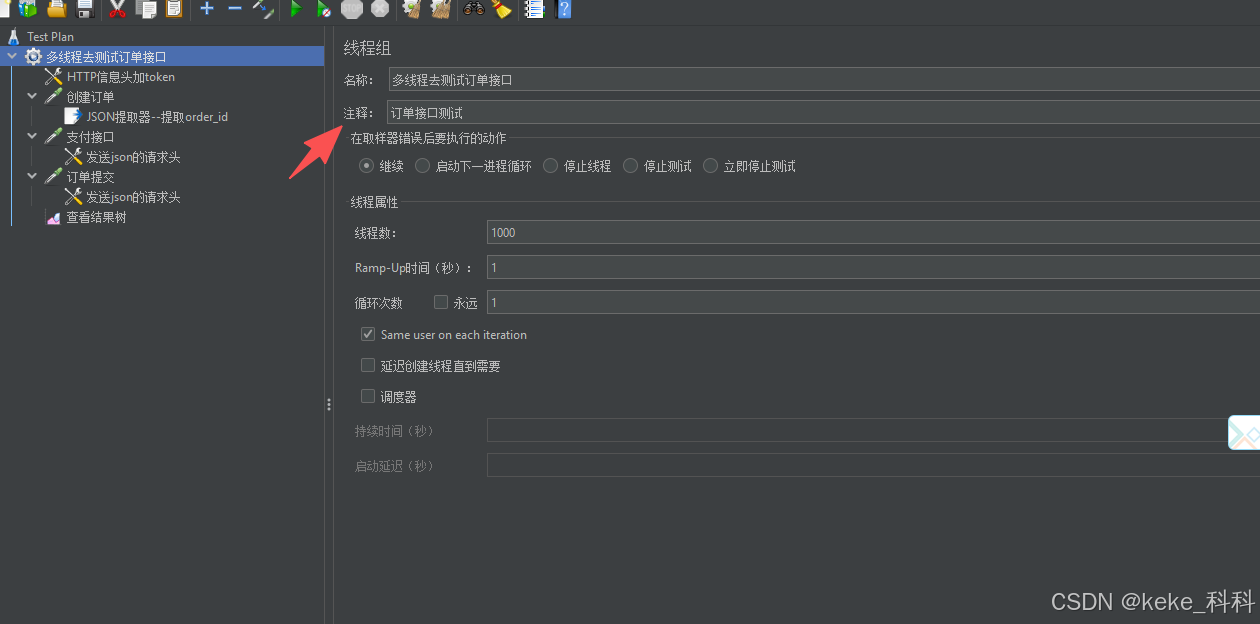
Task: Click the Test Plan flask icon
Action: [x=13, y=37]
